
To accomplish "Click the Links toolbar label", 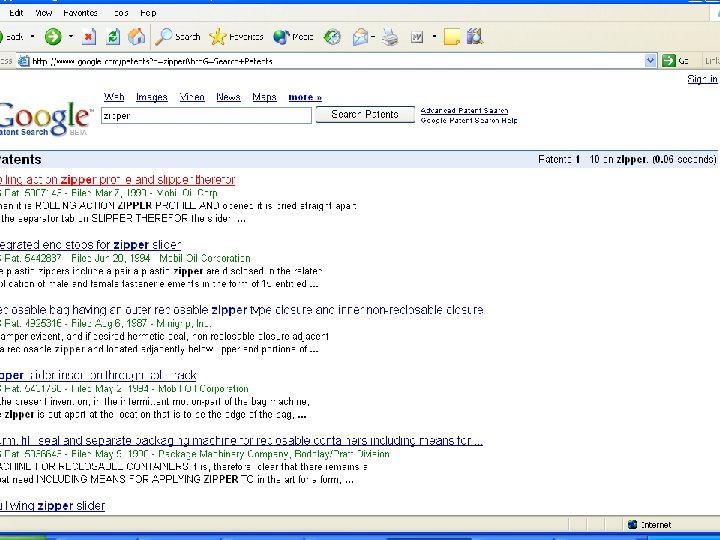I will (x=712, y=61).
